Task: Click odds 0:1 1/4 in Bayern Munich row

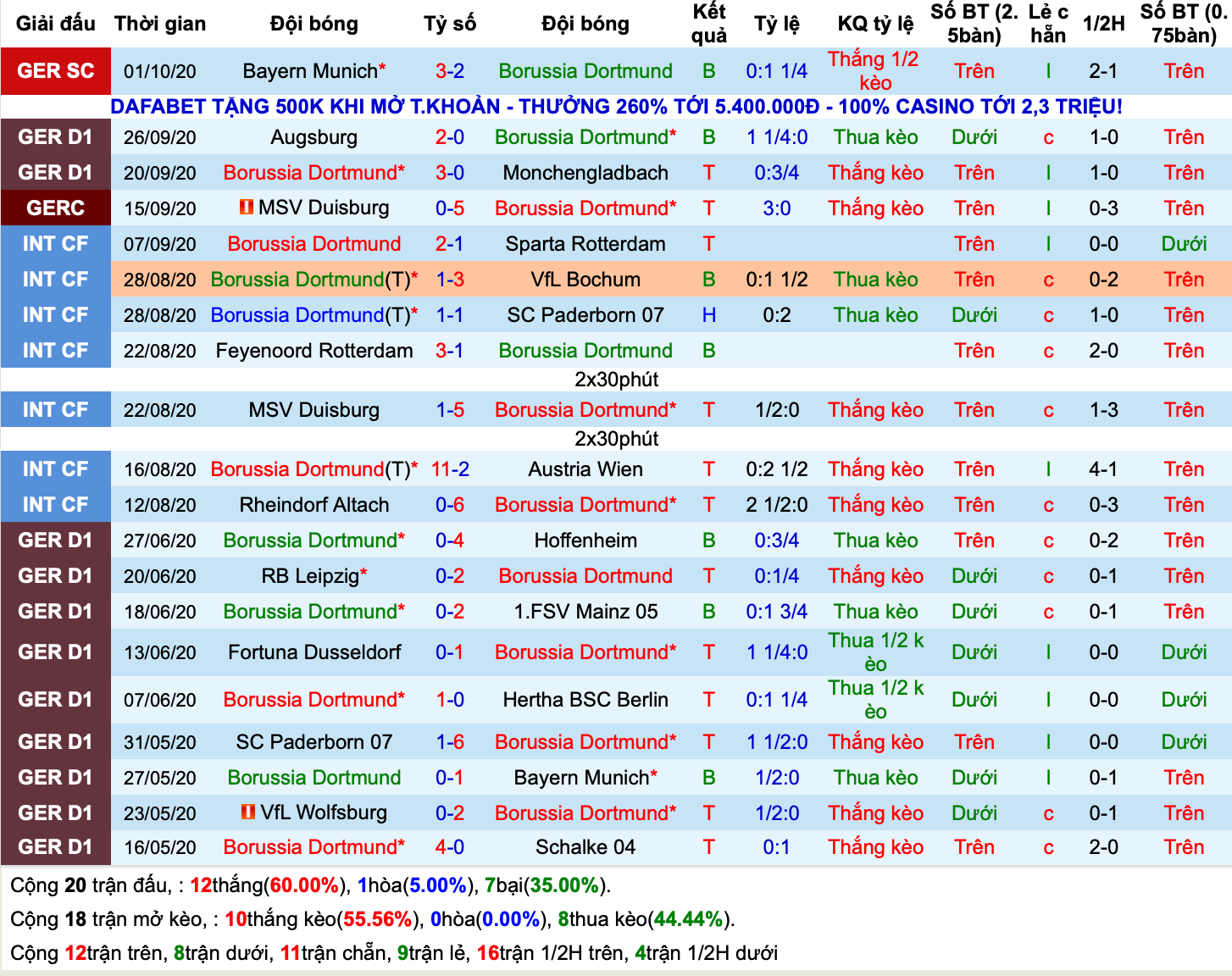Action: pyautogui.click(x=777, y=71)
